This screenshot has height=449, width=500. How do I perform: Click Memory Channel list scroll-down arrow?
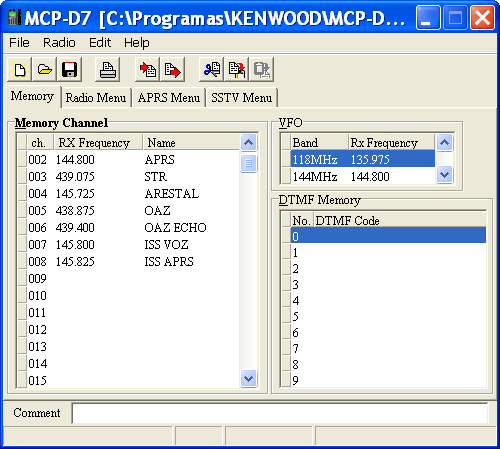(x=249, y=378)
